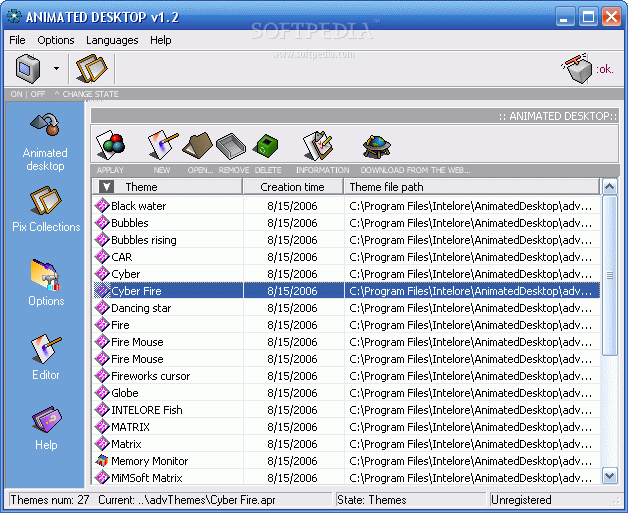Sort by Theme file path header

471,187
